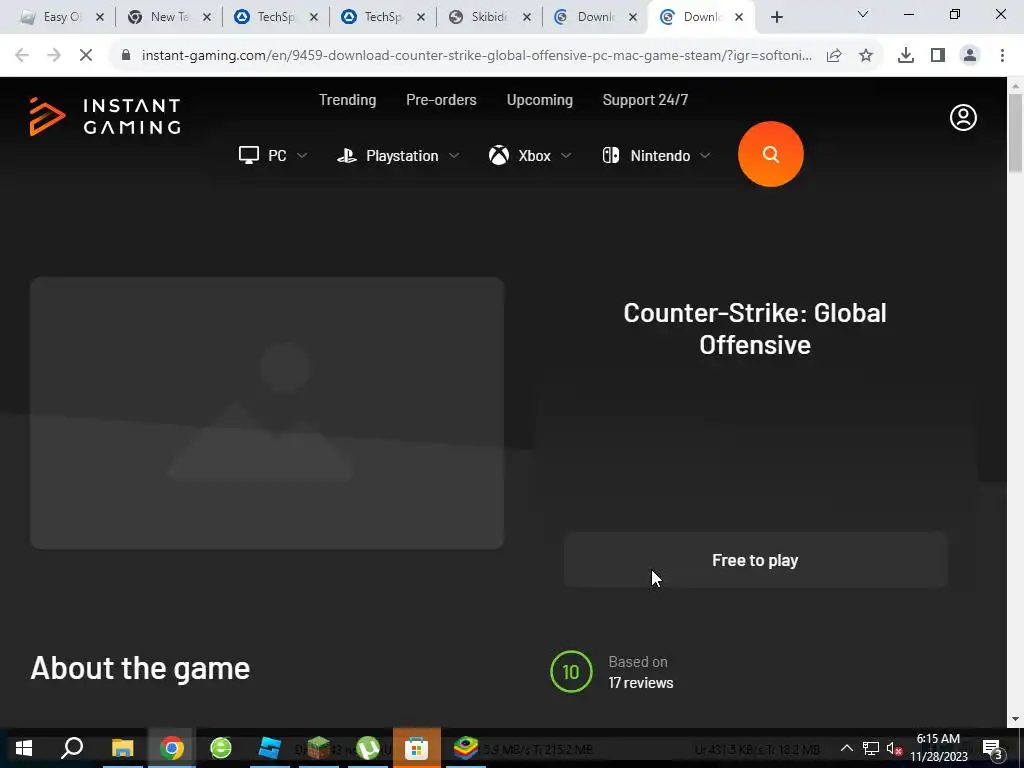Viewport: 1024px width, 768px height.
Task: Open the tab search chevron
Action: 863,14
